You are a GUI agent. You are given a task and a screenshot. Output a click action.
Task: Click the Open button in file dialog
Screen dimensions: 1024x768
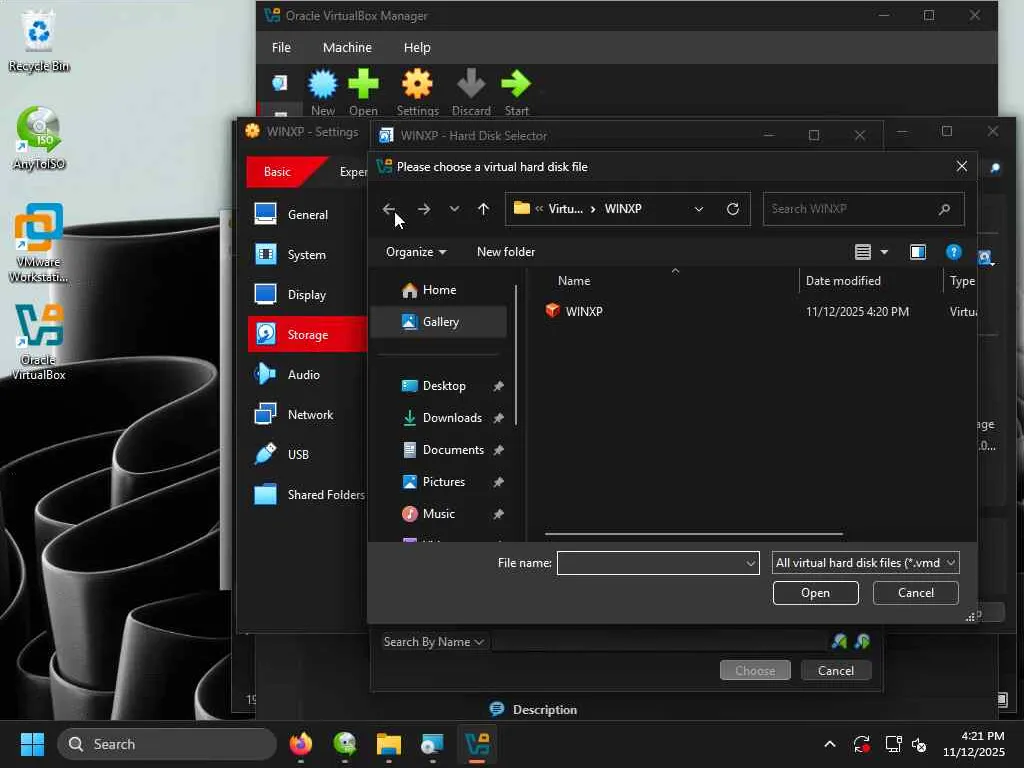point(816,593)
